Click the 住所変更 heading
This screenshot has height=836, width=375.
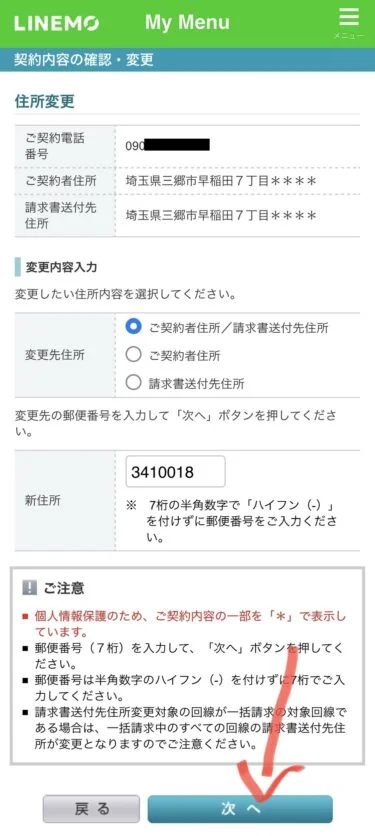tap(44, 101)
